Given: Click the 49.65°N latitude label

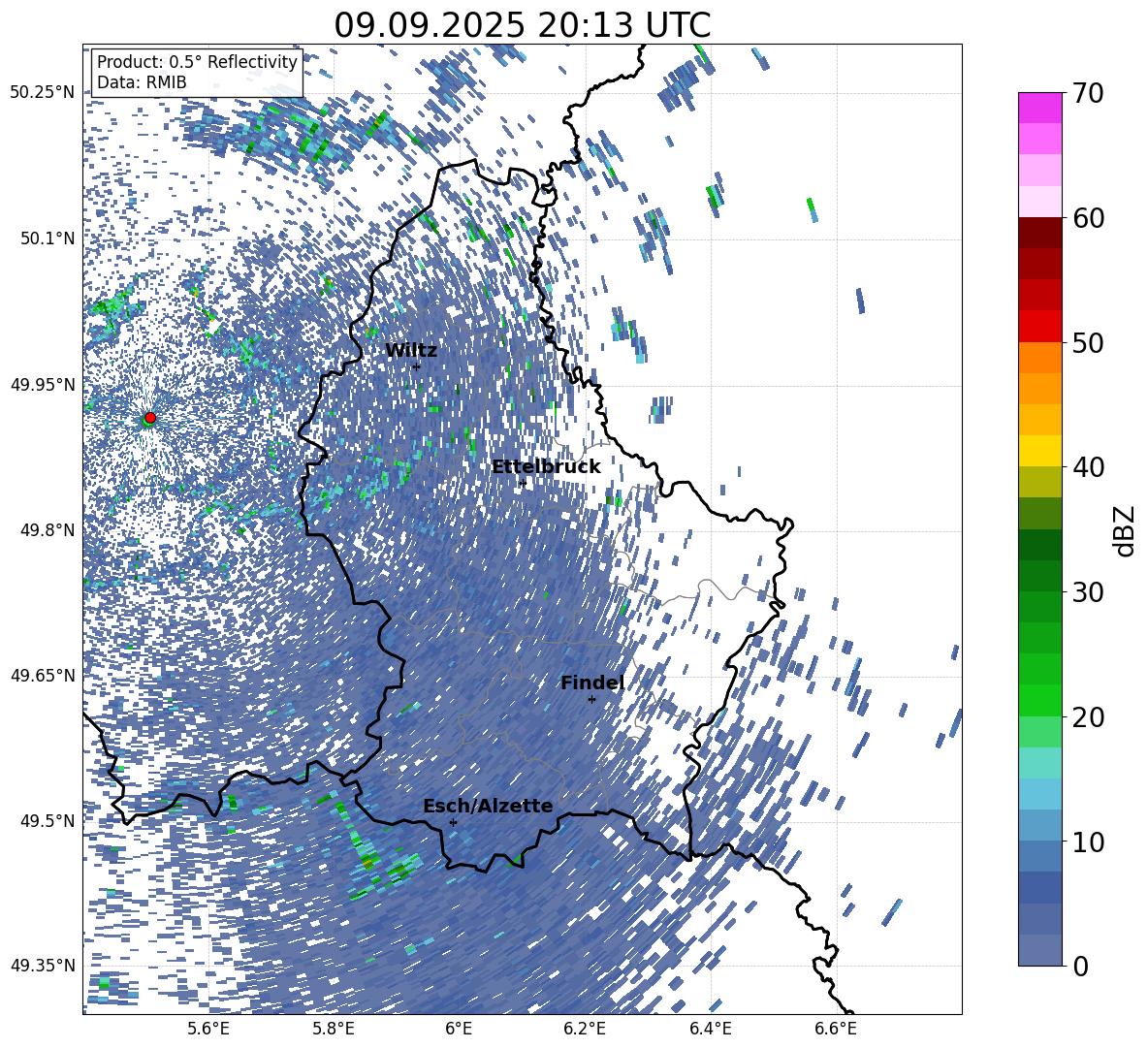Looking at the screenshot, I should point(43,675).
